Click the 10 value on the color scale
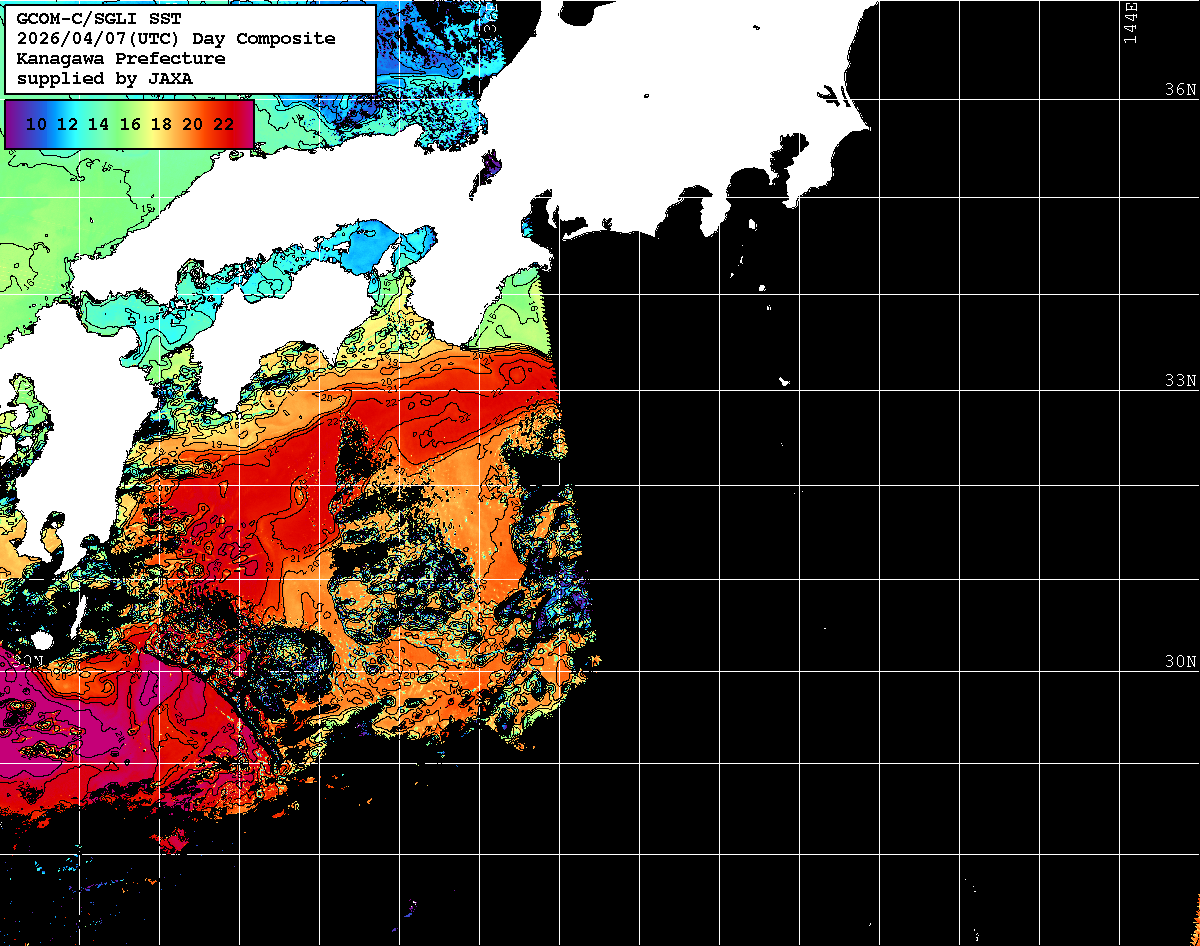The width and height of the screenshot is (1200, 946). pos(36,124)
